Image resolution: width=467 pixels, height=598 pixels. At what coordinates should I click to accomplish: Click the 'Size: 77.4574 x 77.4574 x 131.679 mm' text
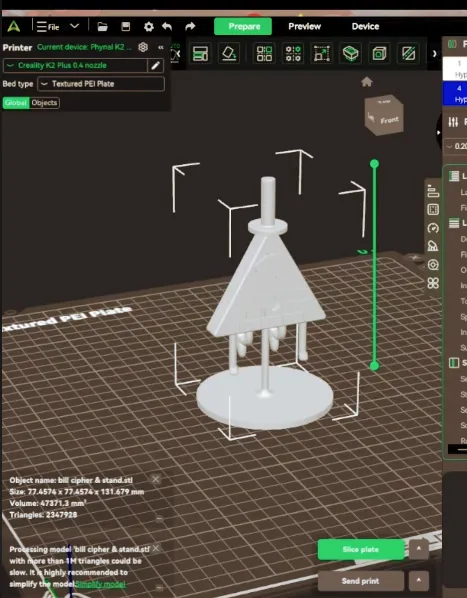point(77,492)
